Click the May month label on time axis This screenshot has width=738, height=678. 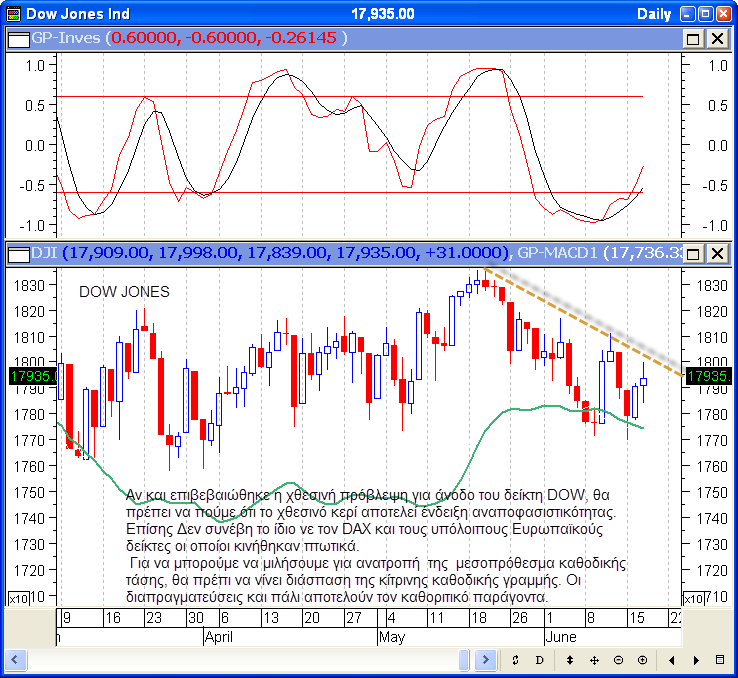click(392, 637)
